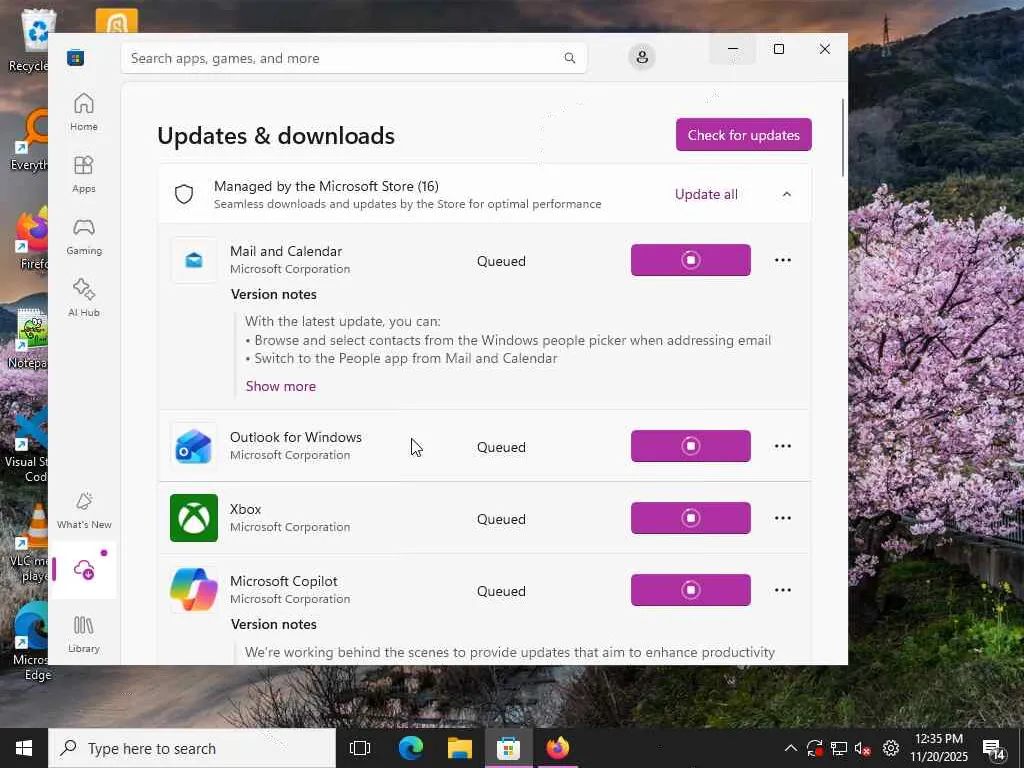Click the muted volume tray icon
Viewport: 1024px width, 768px height.
click(863, 749)
